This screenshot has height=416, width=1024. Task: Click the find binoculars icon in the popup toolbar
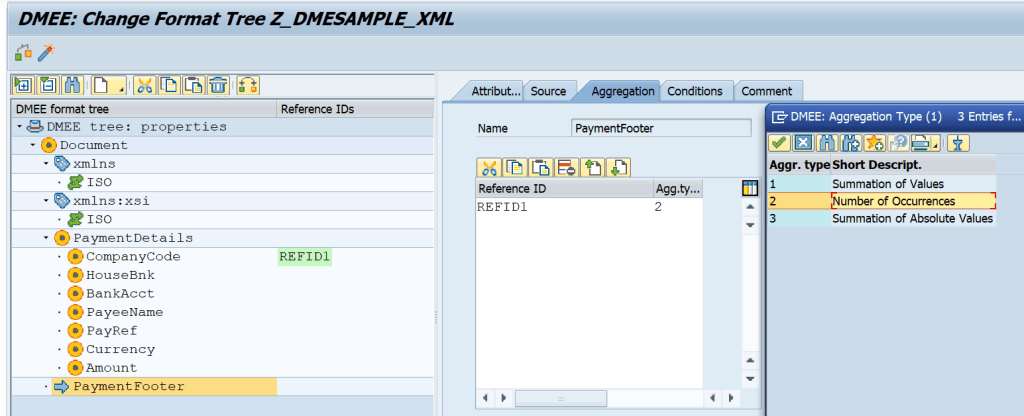tap(827, 142)
